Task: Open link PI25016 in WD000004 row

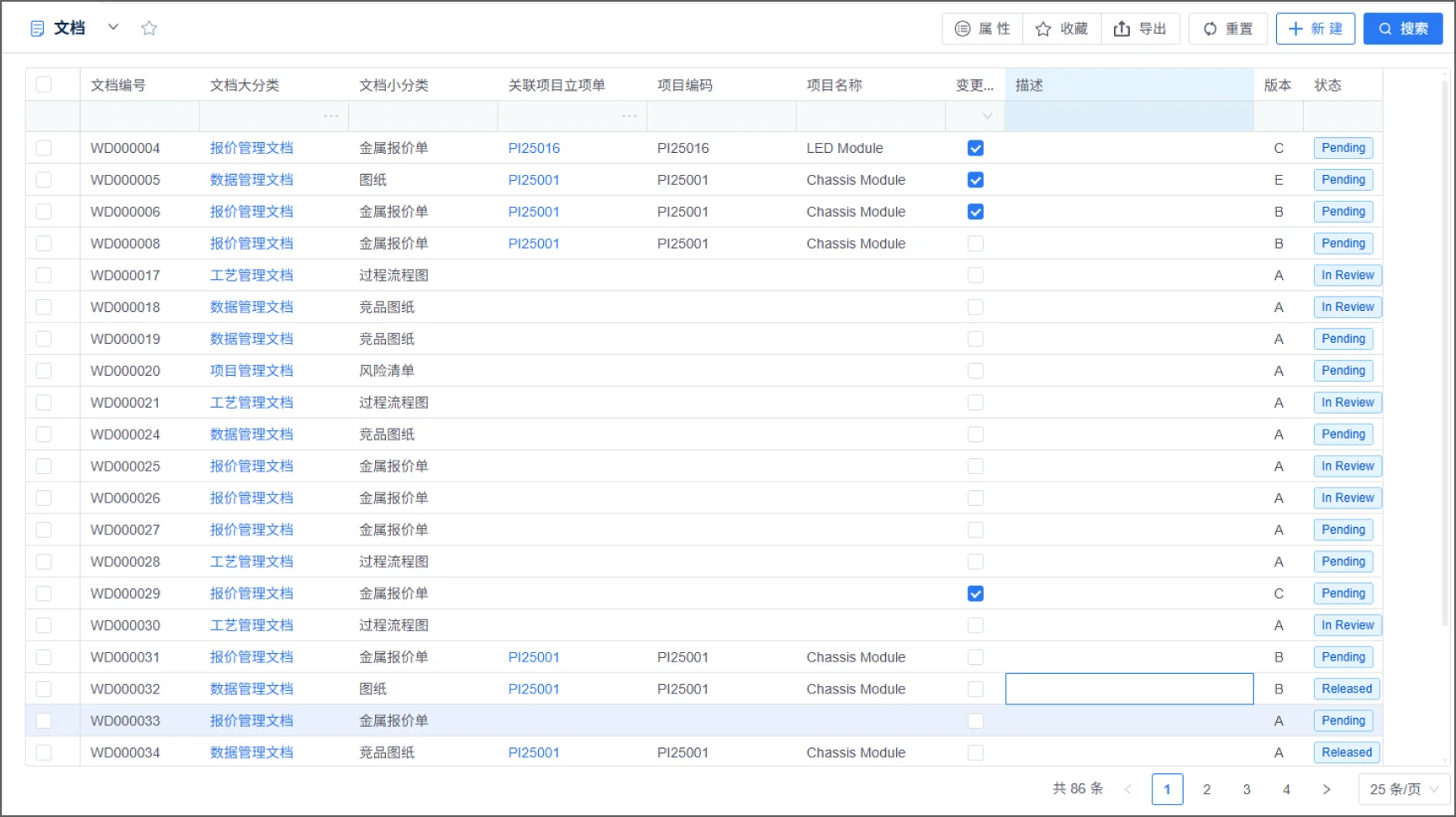Action: [534, 148]
